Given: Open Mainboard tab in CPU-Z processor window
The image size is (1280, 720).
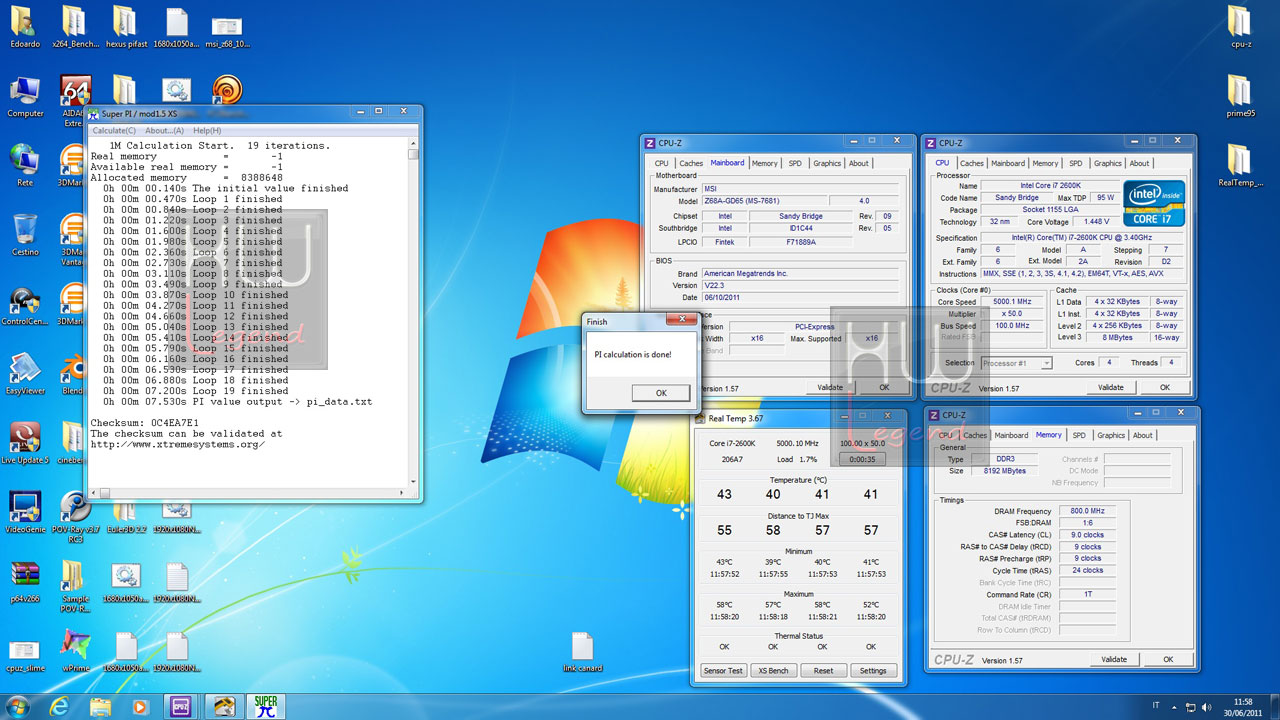Looking at the screenshot, I should 1008,163.
